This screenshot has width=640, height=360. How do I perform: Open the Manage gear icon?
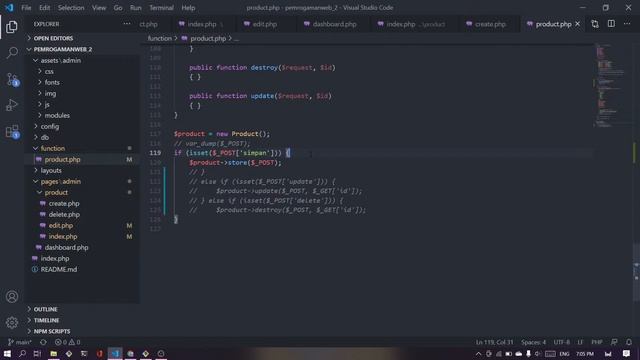click(x=12, y=322)
